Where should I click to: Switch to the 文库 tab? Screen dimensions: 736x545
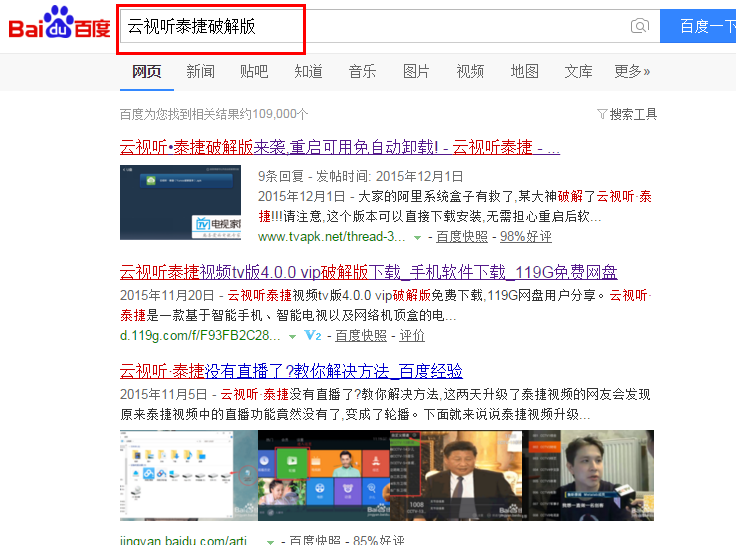(x=578, y=71)
